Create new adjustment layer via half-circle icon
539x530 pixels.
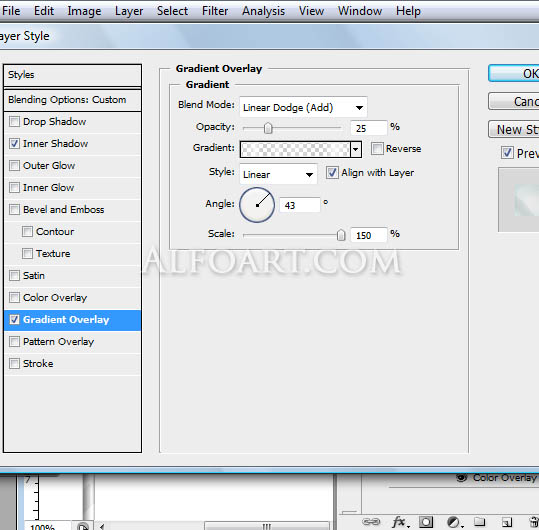click(454, 522)
